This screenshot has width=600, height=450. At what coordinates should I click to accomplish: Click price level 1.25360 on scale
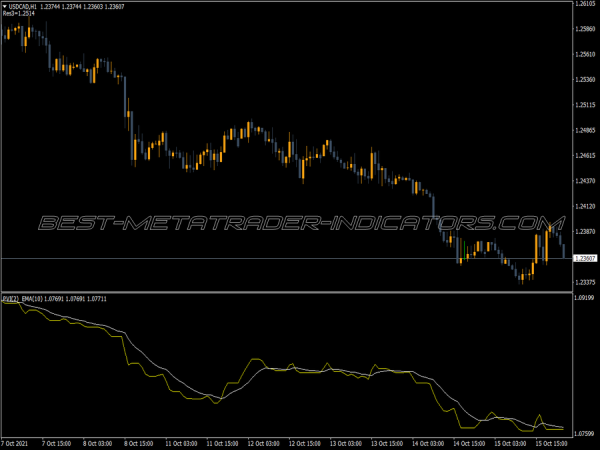(585, 80)
